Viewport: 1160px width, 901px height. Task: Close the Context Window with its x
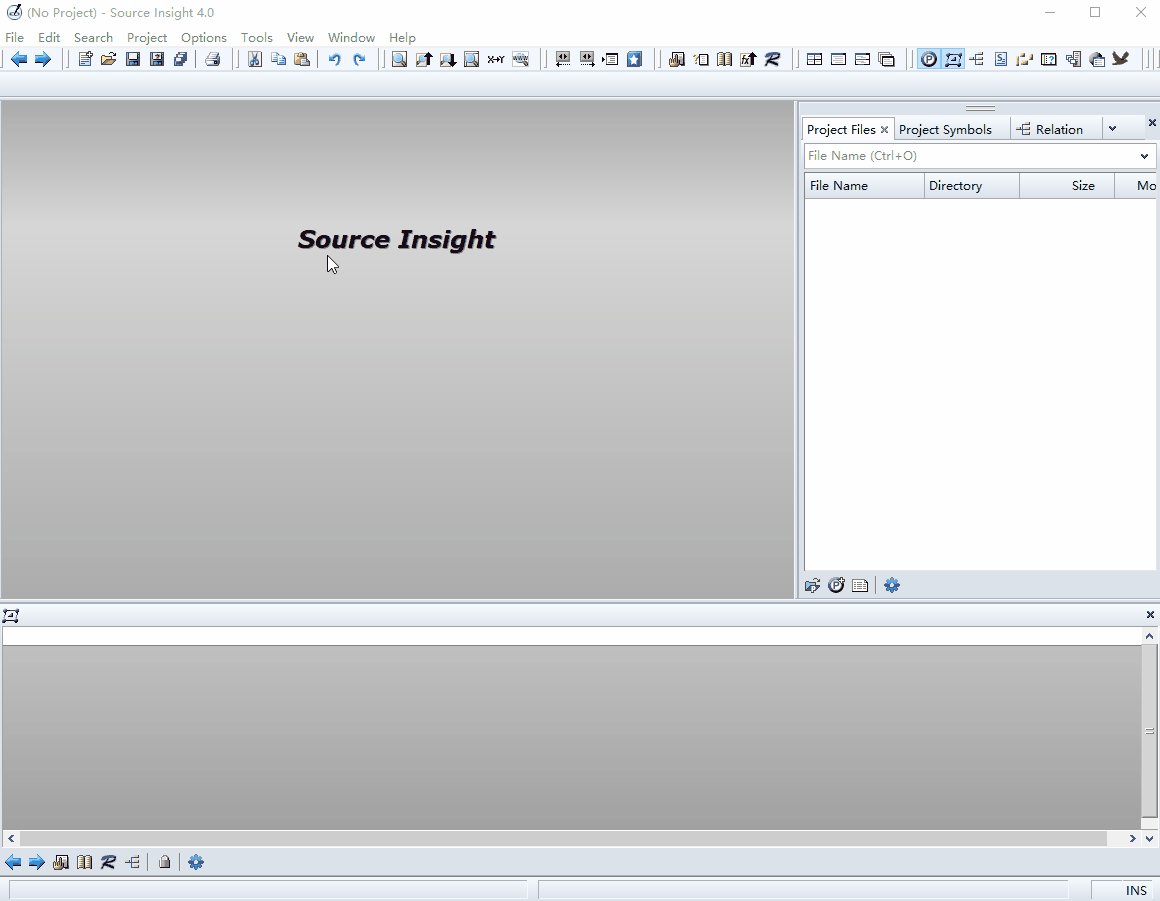[1150, 615]
